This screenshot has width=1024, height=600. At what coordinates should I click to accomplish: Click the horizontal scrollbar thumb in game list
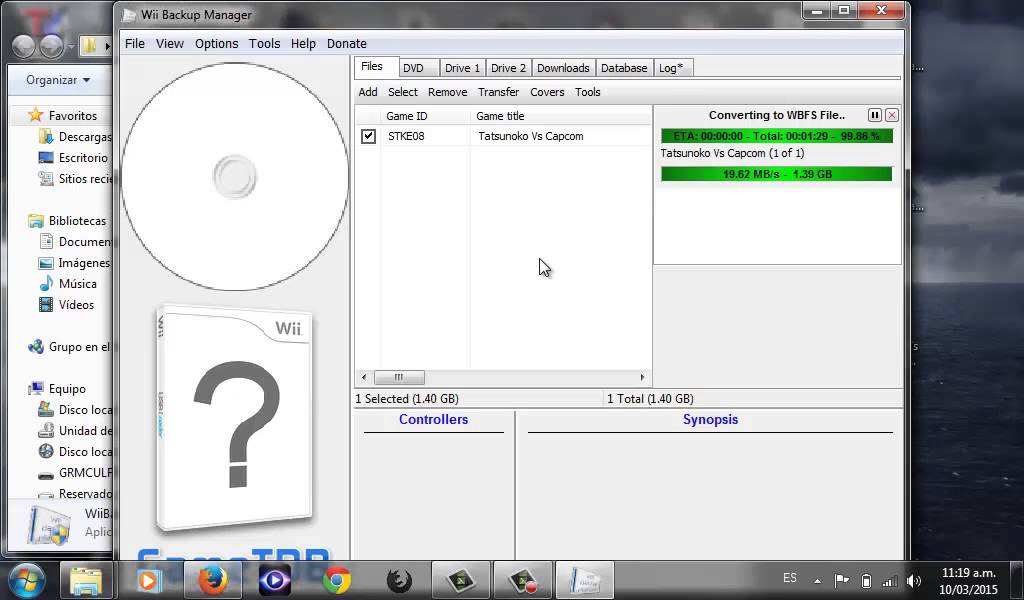[399, 377]
